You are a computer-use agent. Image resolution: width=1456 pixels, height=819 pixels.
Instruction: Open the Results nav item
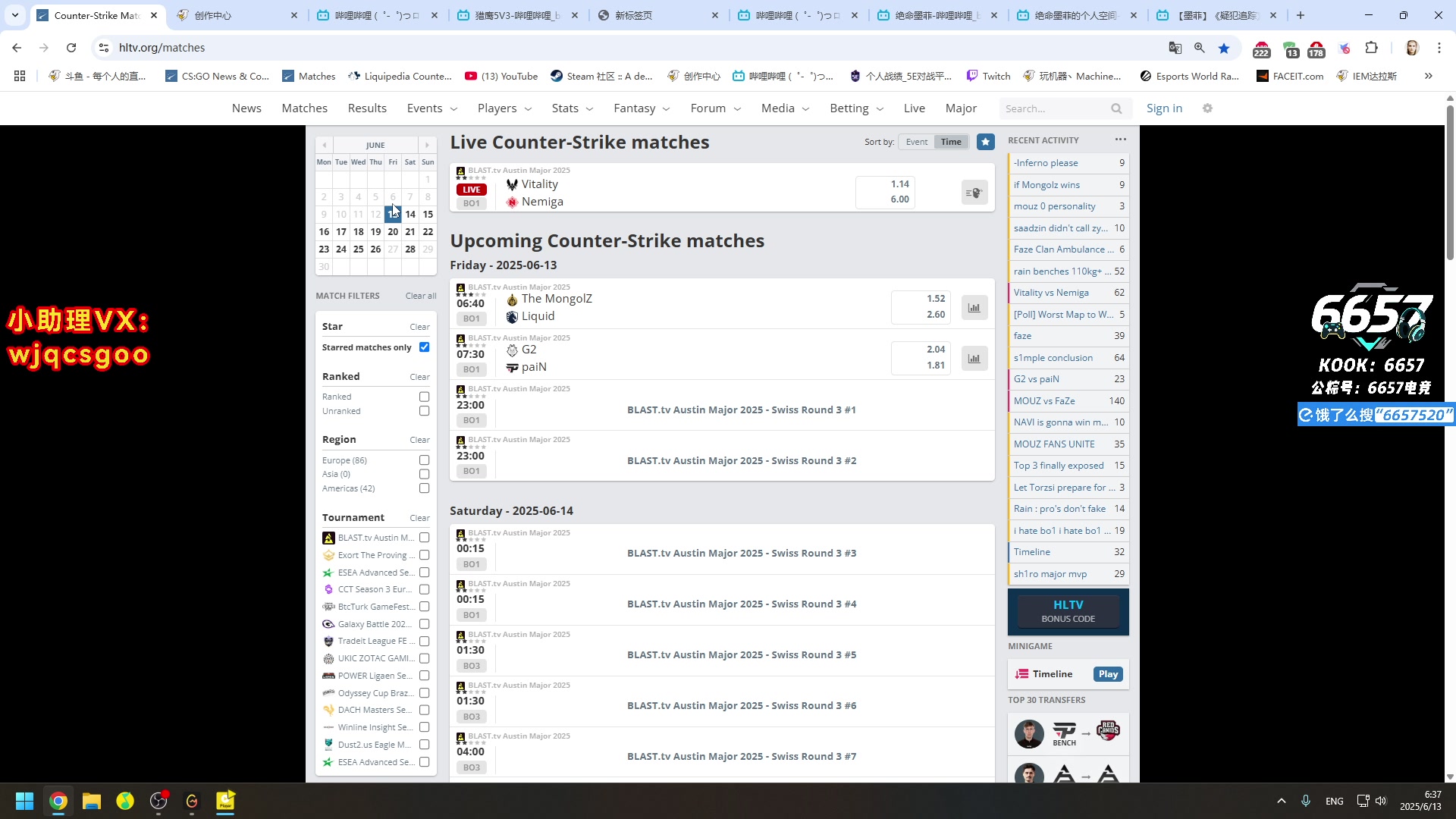pyautogui.click(x=367, y=108)
